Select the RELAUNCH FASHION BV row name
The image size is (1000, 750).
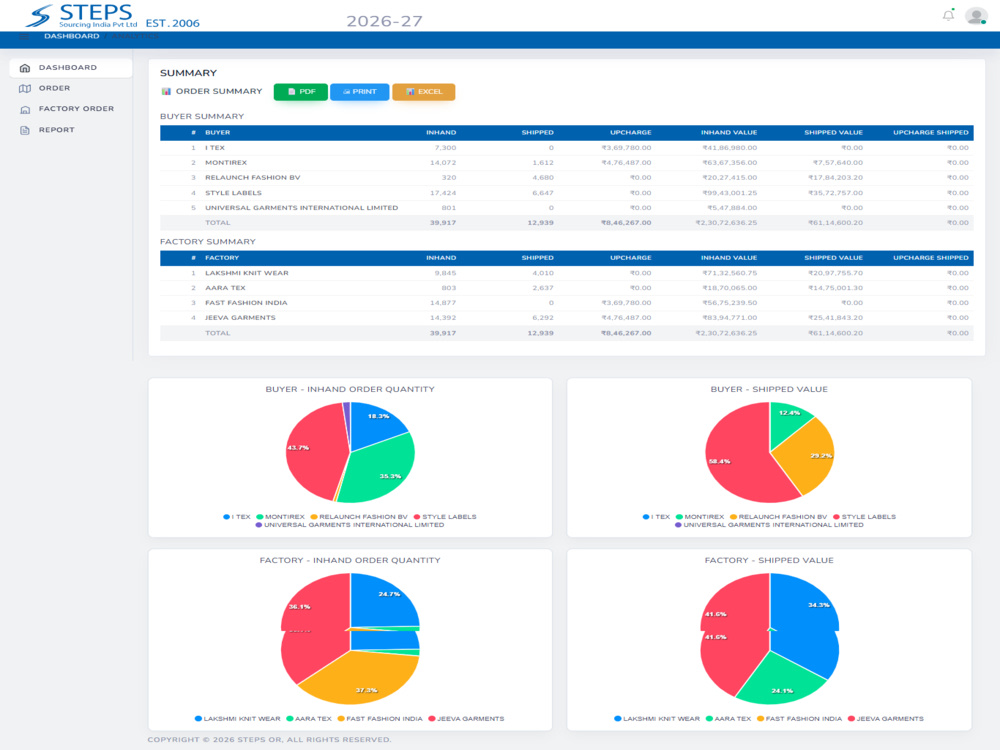point(253,178)
